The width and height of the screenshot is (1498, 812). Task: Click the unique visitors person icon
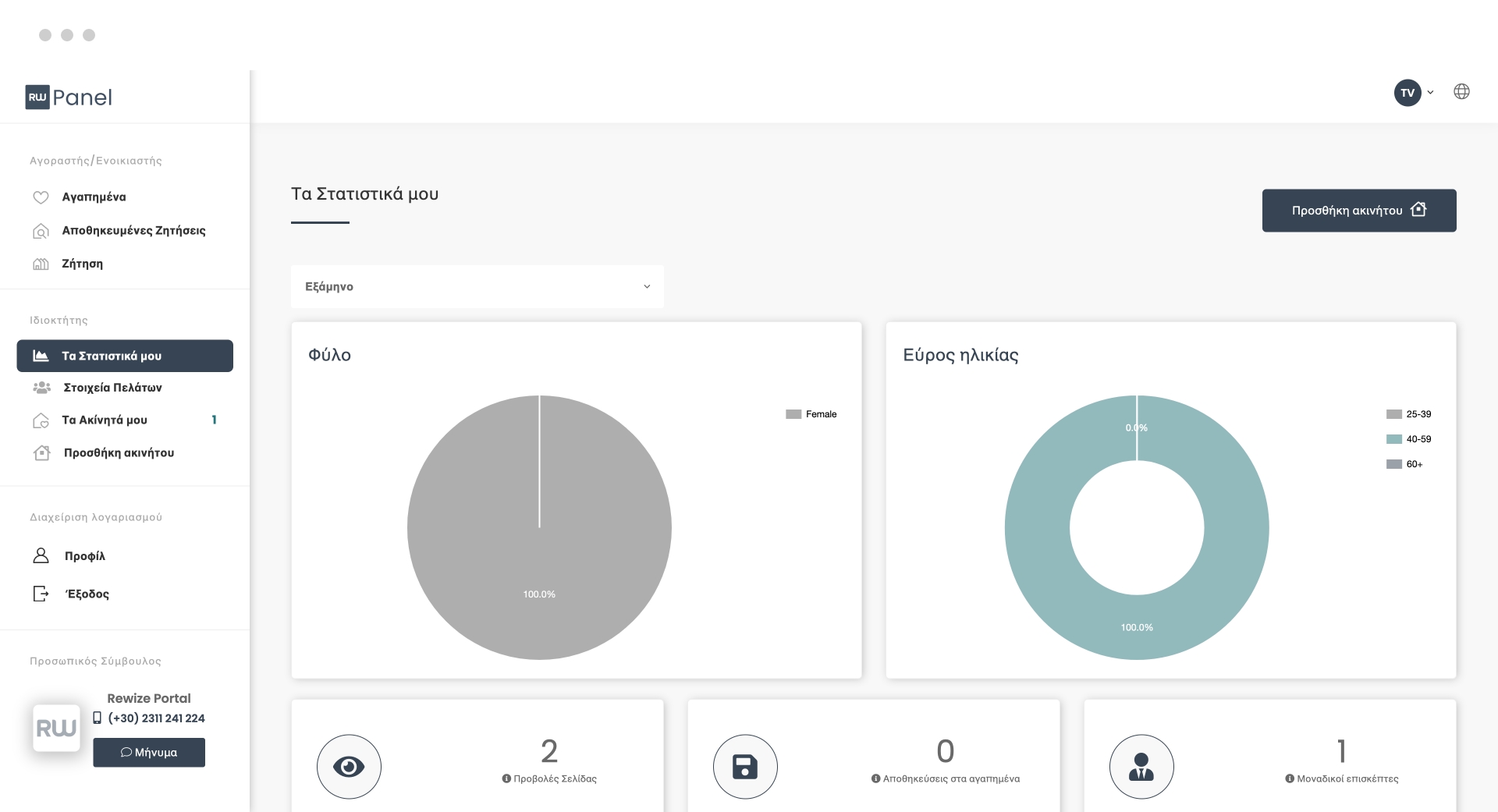[1141, 767]
